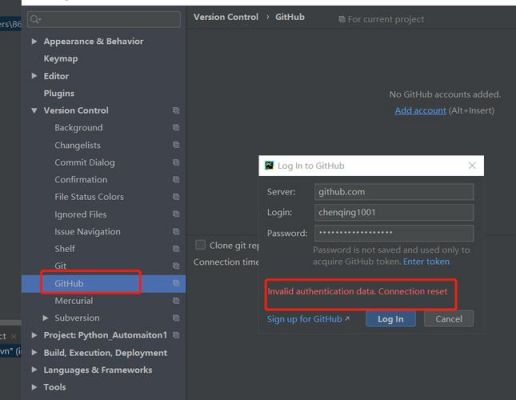The width and height of the screenshot is (516, 400).
Task: Click project-level icon beside Version Control
Action: [x=176, y=110]
